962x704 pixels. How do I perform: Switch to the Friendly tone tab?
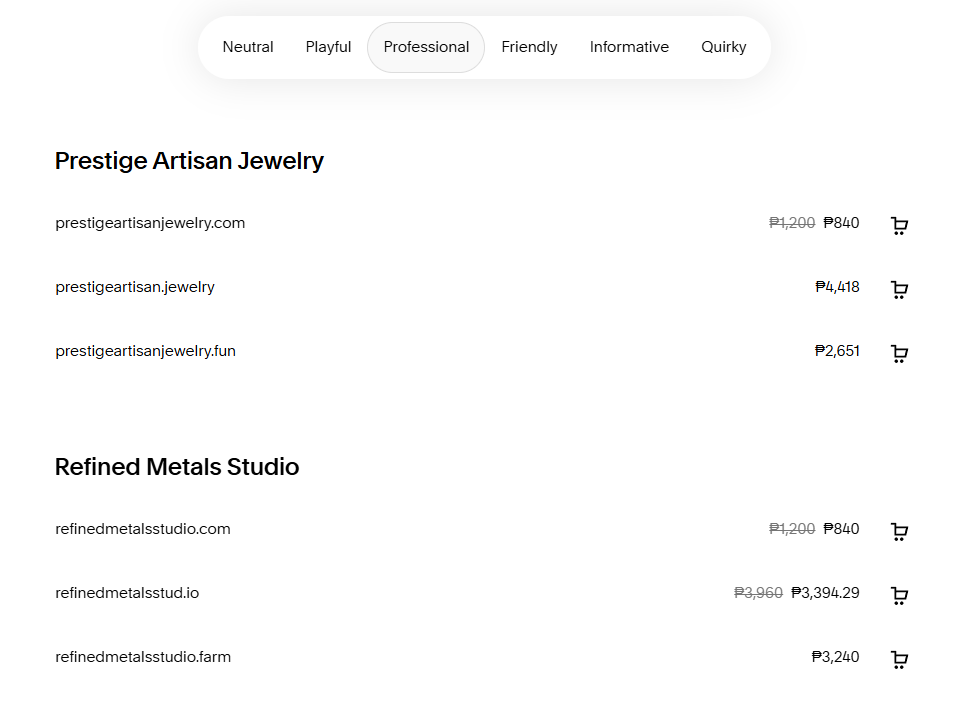(x=529, y=46)
